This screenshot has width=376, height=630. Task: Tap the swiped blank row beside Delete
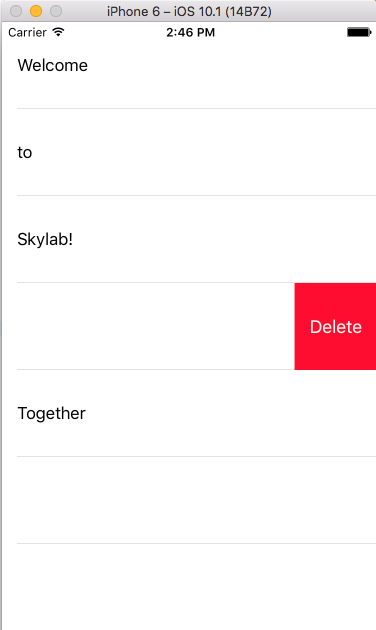pos(148,326)
